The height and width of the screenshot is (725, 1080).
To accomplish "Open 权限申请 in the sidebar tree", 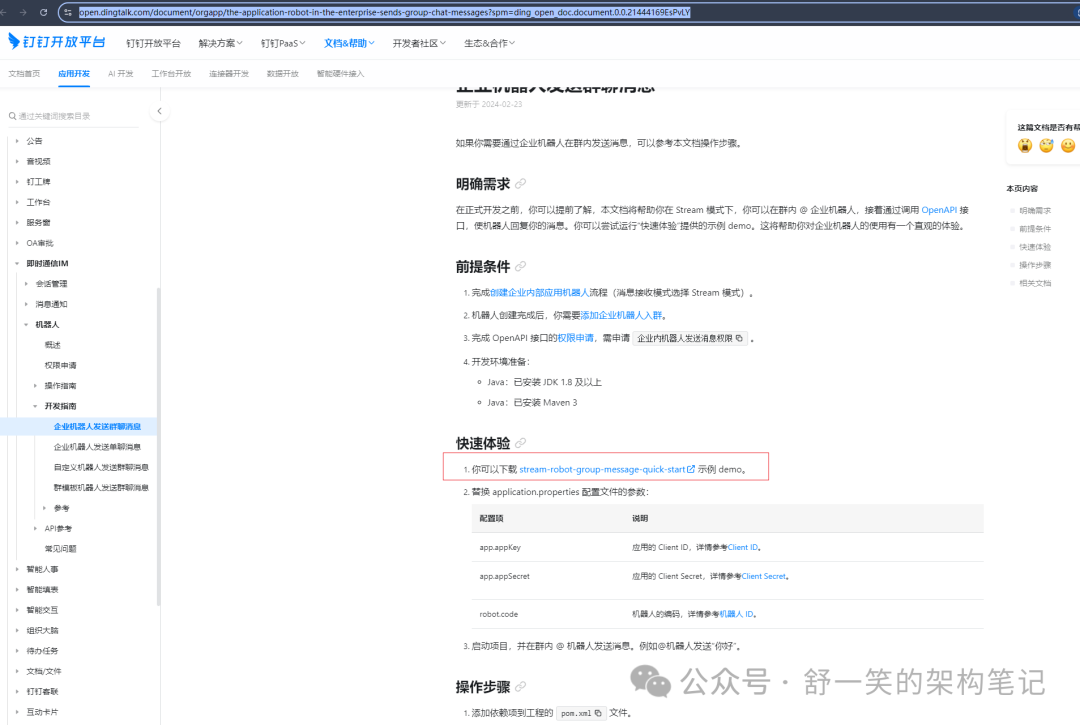I will coord(61,366).
